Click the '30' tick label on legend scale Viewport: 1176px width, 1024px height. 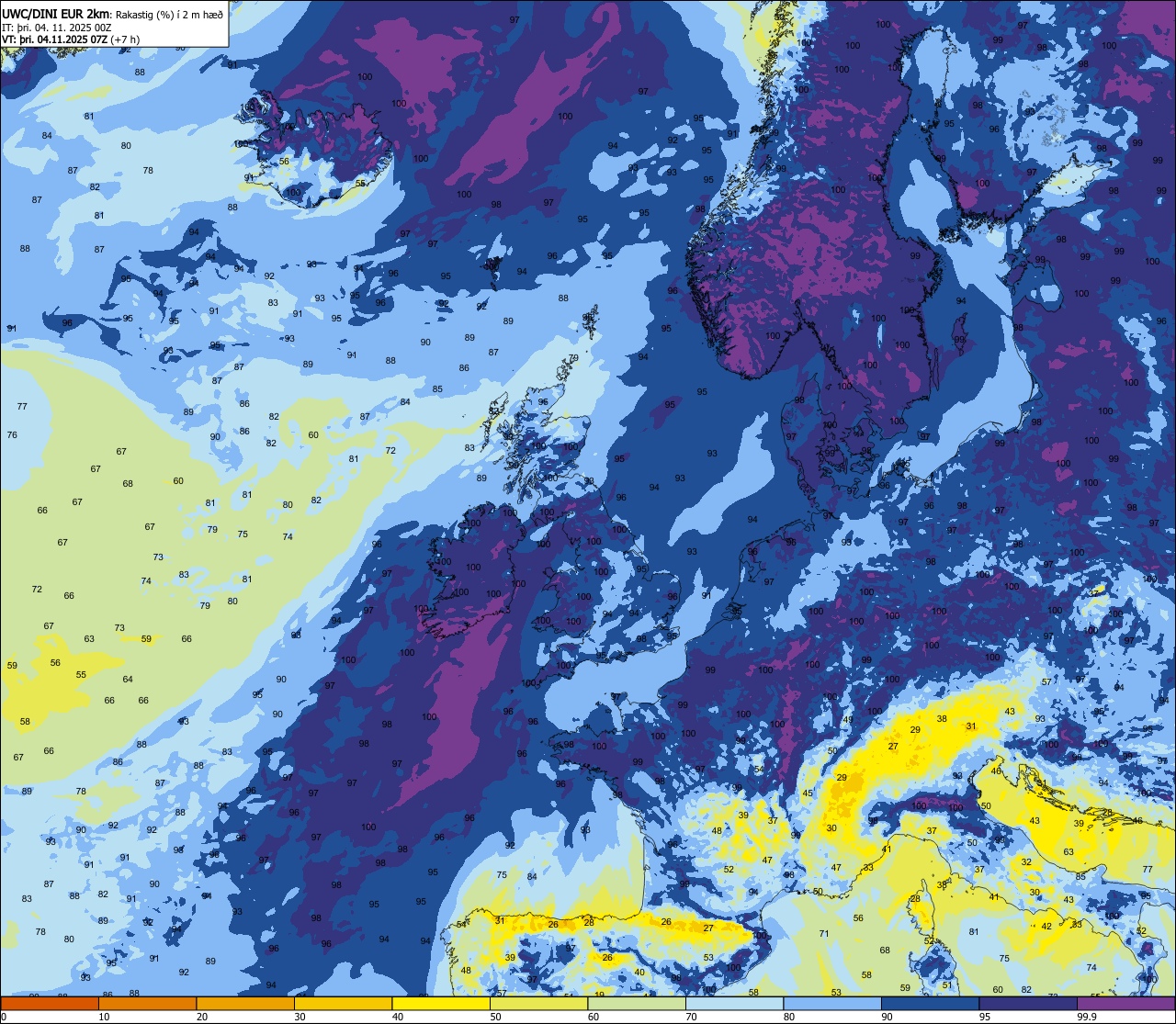[x=300, y=1017]
